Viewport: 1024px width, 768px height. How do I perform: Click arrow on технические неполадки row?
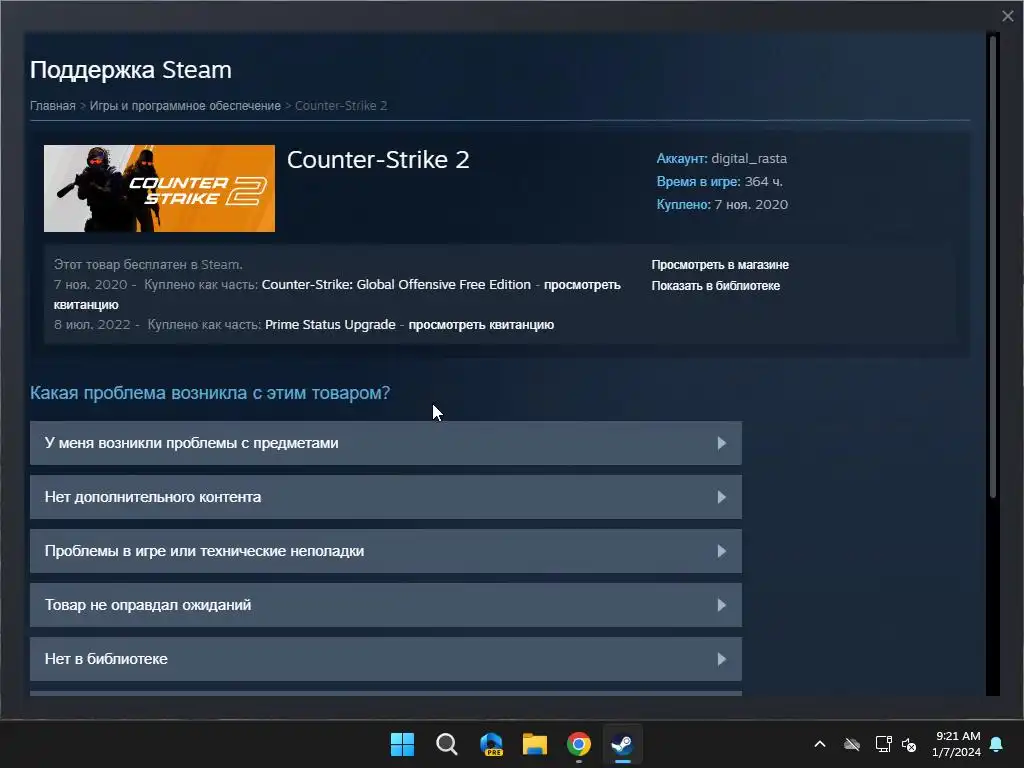(722, 551)
